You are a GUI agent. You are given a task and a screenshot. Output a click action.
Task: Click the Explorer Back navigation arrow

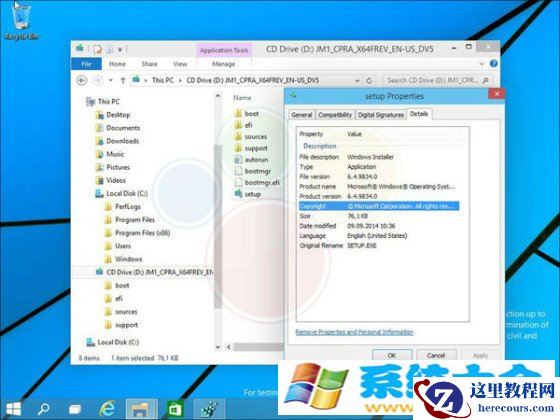pos(82,80)
